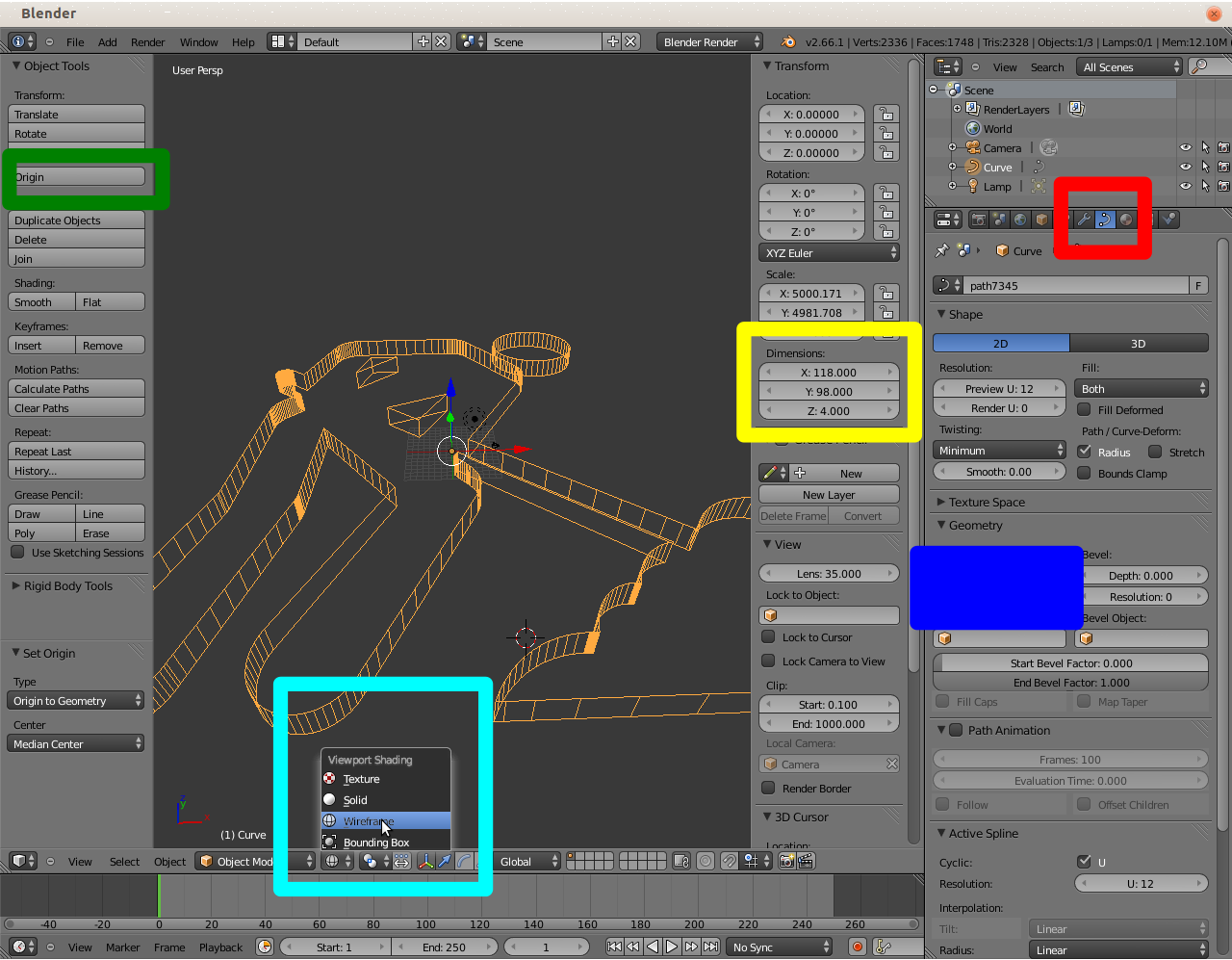Viewport: 1232px width, 960px height.
Task: Click the Lens 35.000 value slider
Action: point(829,574)
